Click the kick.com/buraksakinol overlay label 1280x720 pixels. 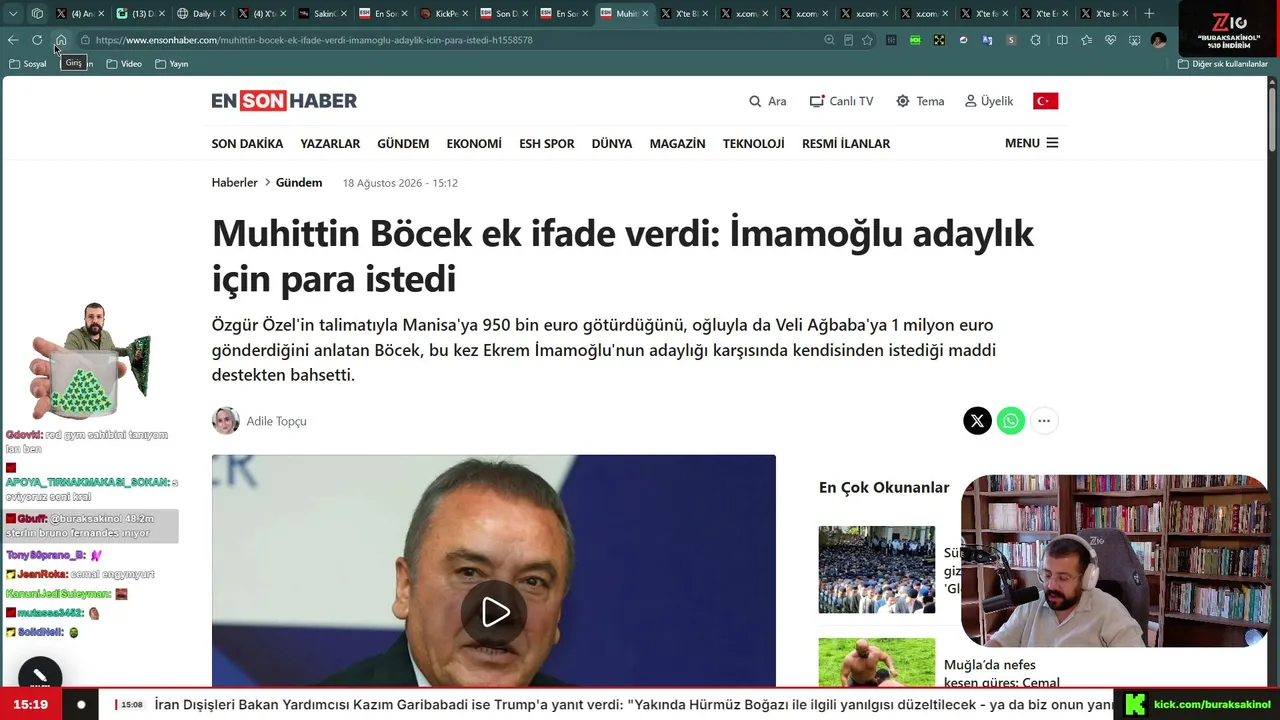pos(1212,705)
